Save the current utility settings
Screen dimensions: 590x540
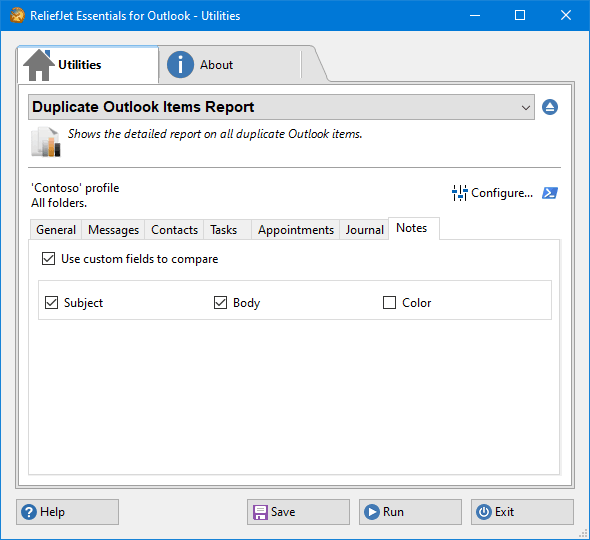click(x=298, y=512)
